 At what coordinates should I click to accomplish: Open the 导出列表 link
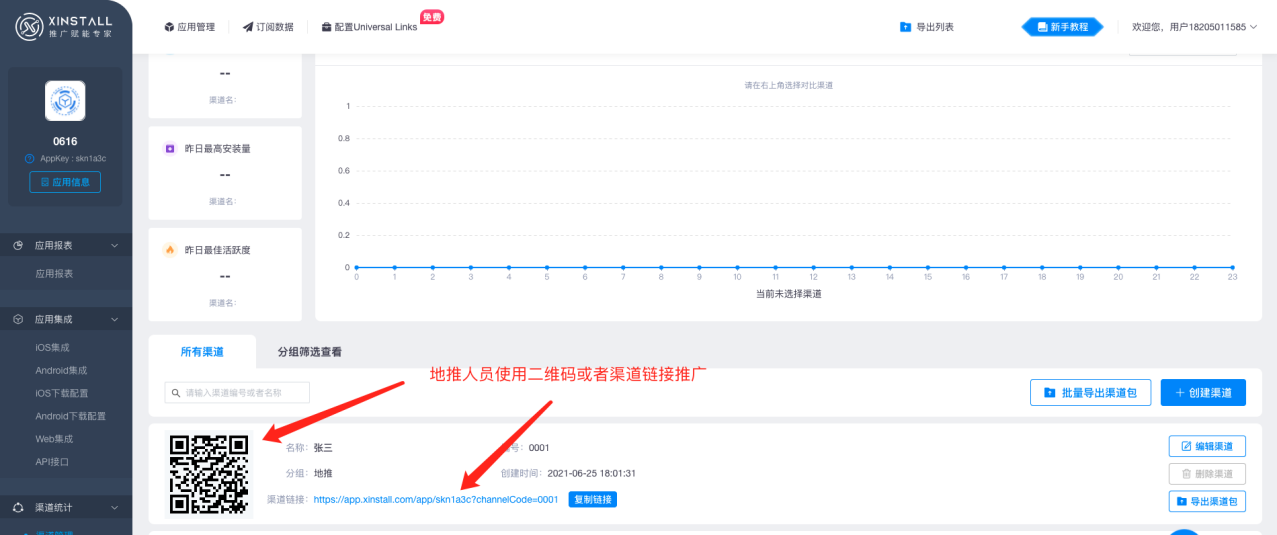(927, 27)
